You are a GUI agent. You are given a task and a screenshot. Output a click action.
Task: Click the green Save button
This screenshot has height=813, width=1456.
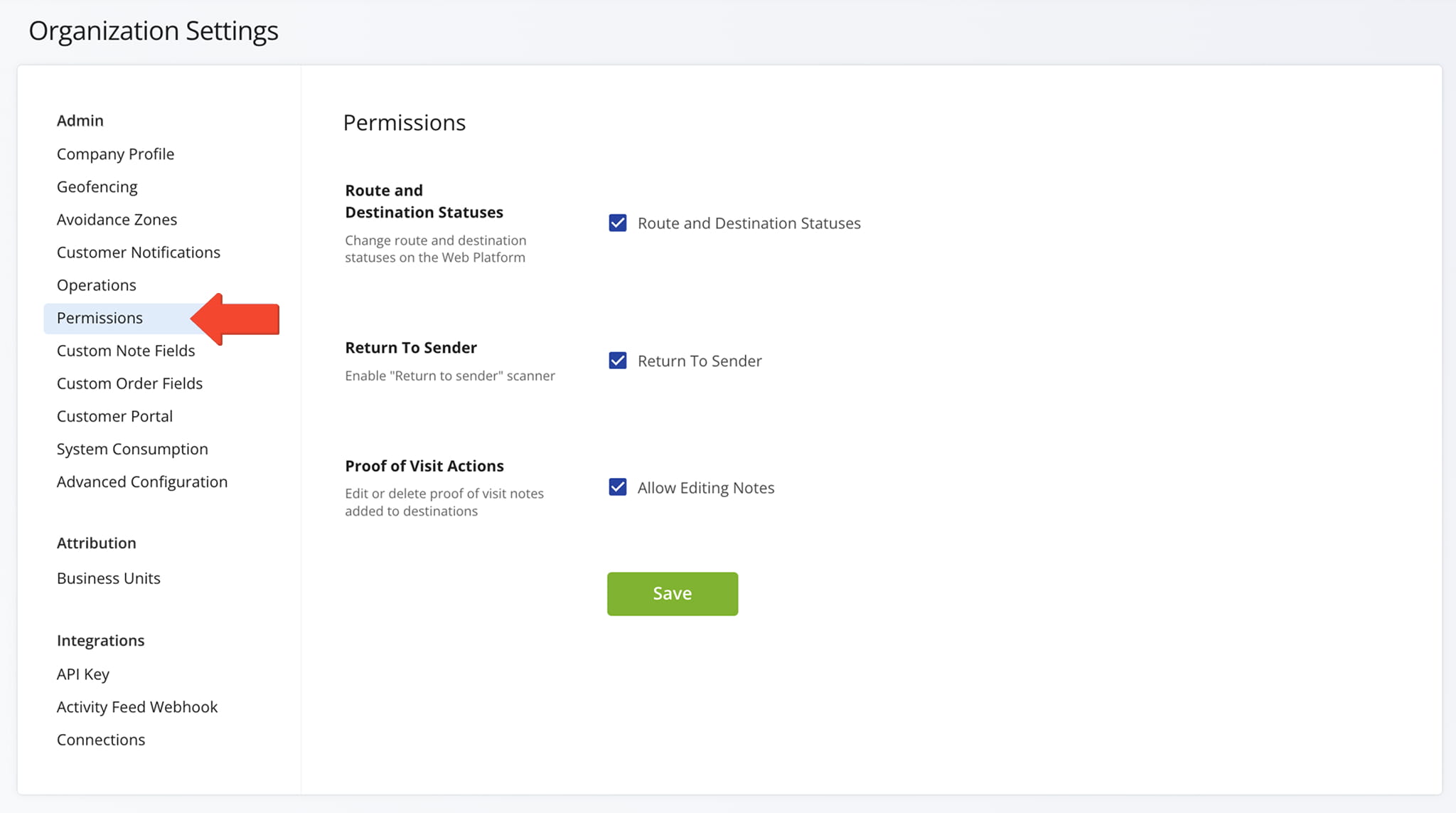point(673,594)
